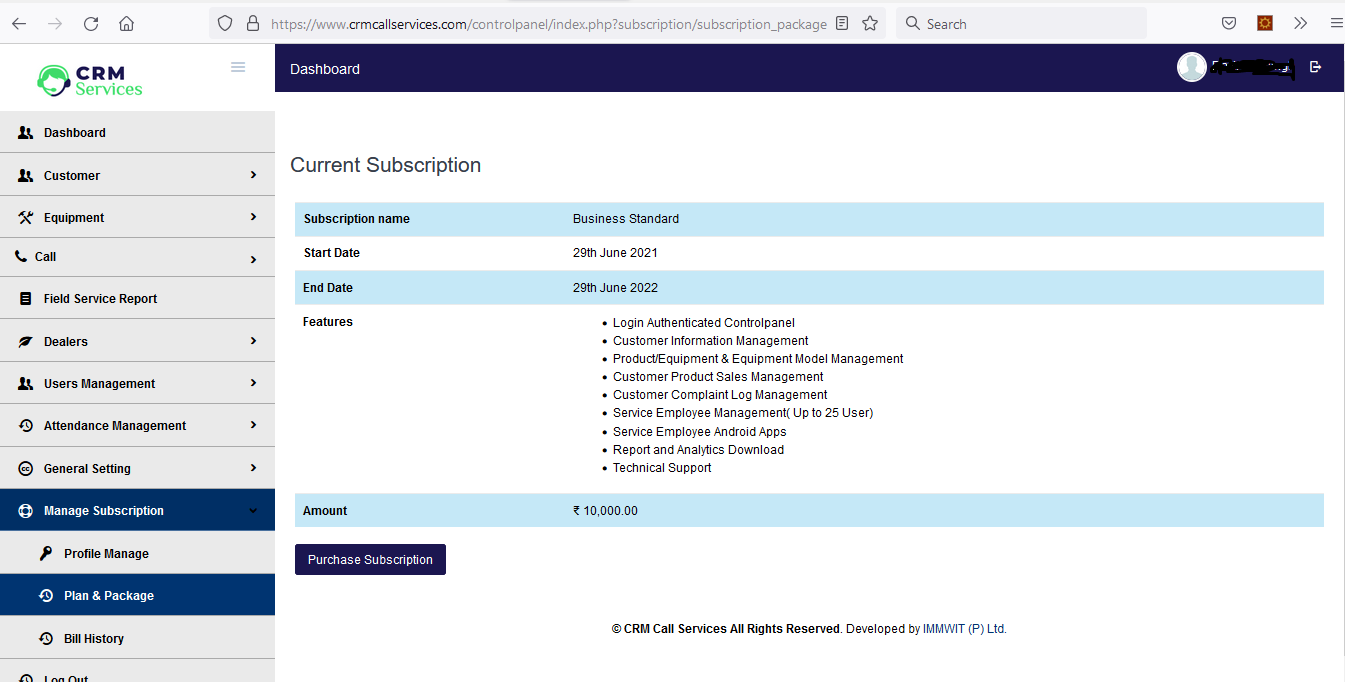This screenshot has width=1345, height=682.
Task: Expand the Customer submenu chevron
Action: [253, 175]
